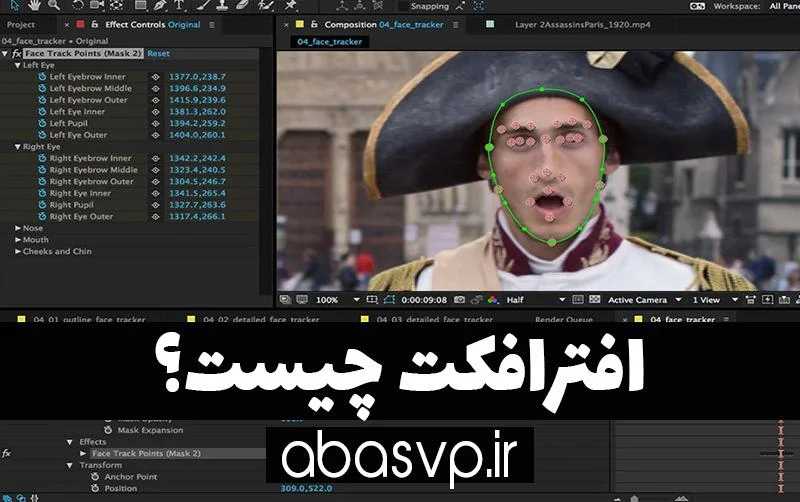Select the Effect Controls Original tab
The image size is (800, 502).
tap(153, 24)
